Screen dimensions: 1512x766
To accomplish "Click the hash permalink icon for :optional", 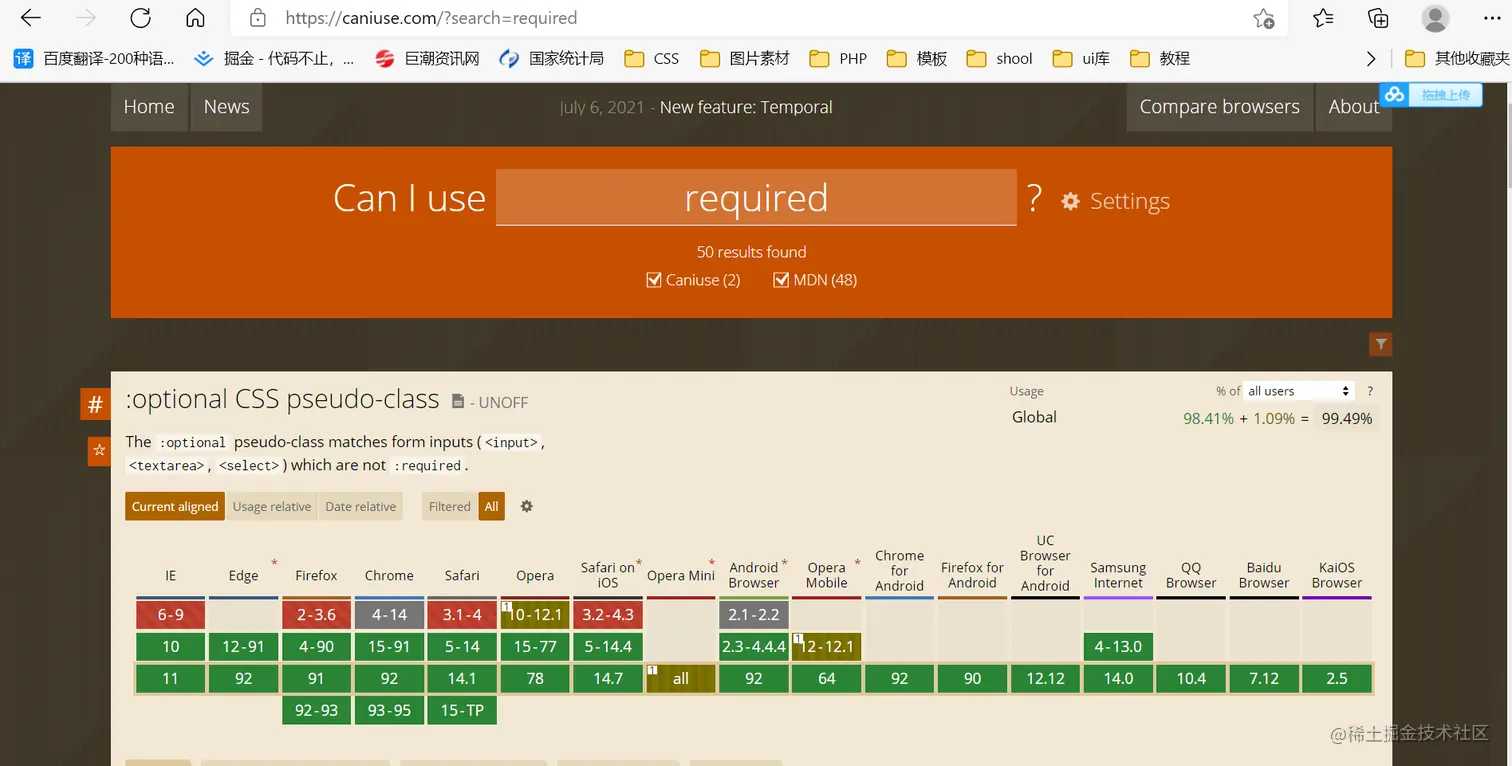I will coord(95,404).
